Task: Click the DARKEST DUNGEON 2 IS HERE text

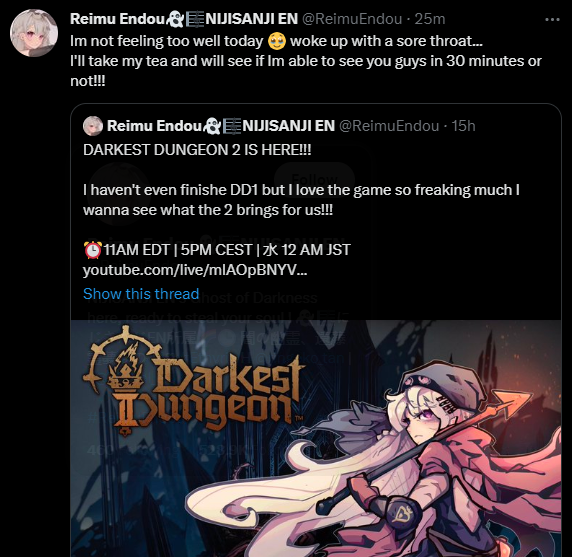Action: [x=197, y=150]
